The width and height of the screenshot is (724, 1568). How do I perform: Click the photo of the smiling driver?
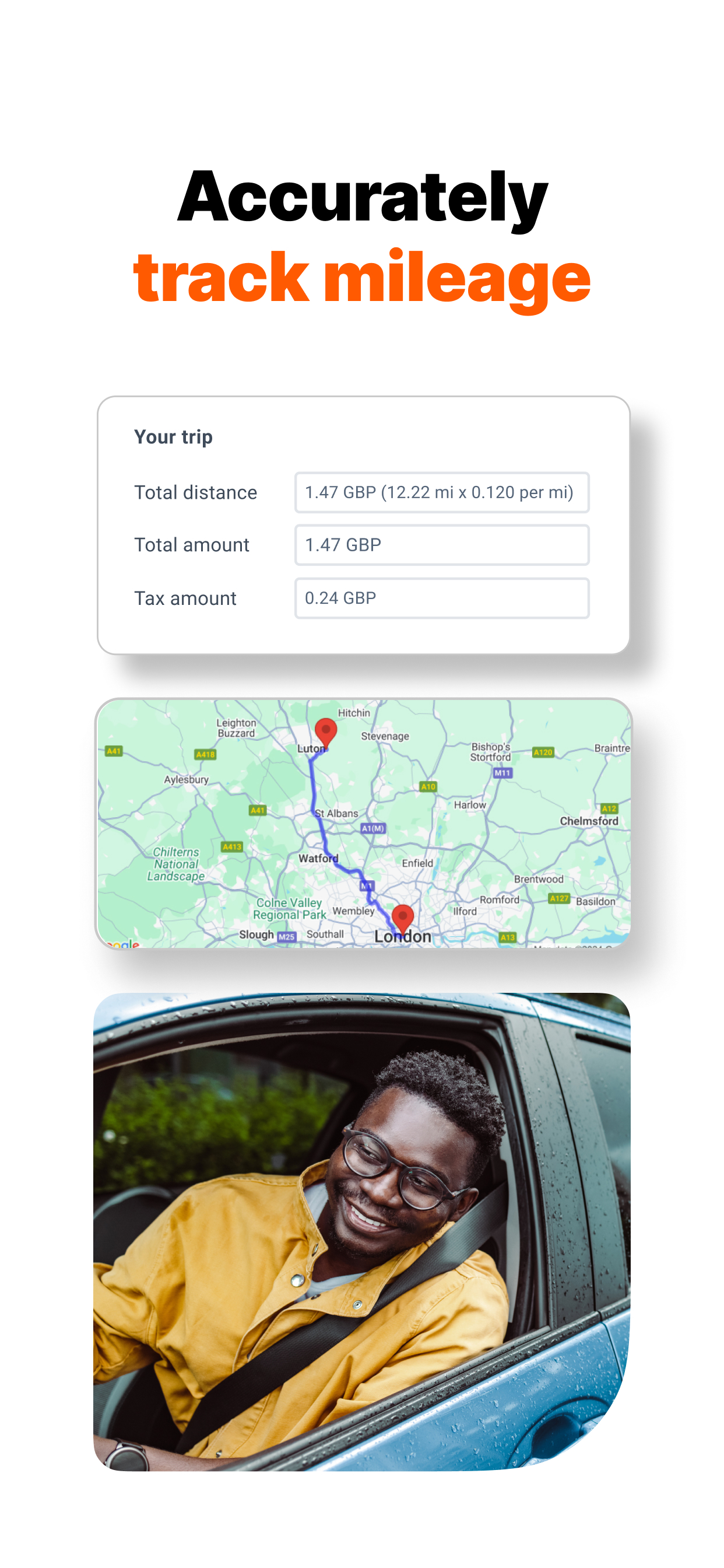pyautogui.click(x=362, y=1231)
